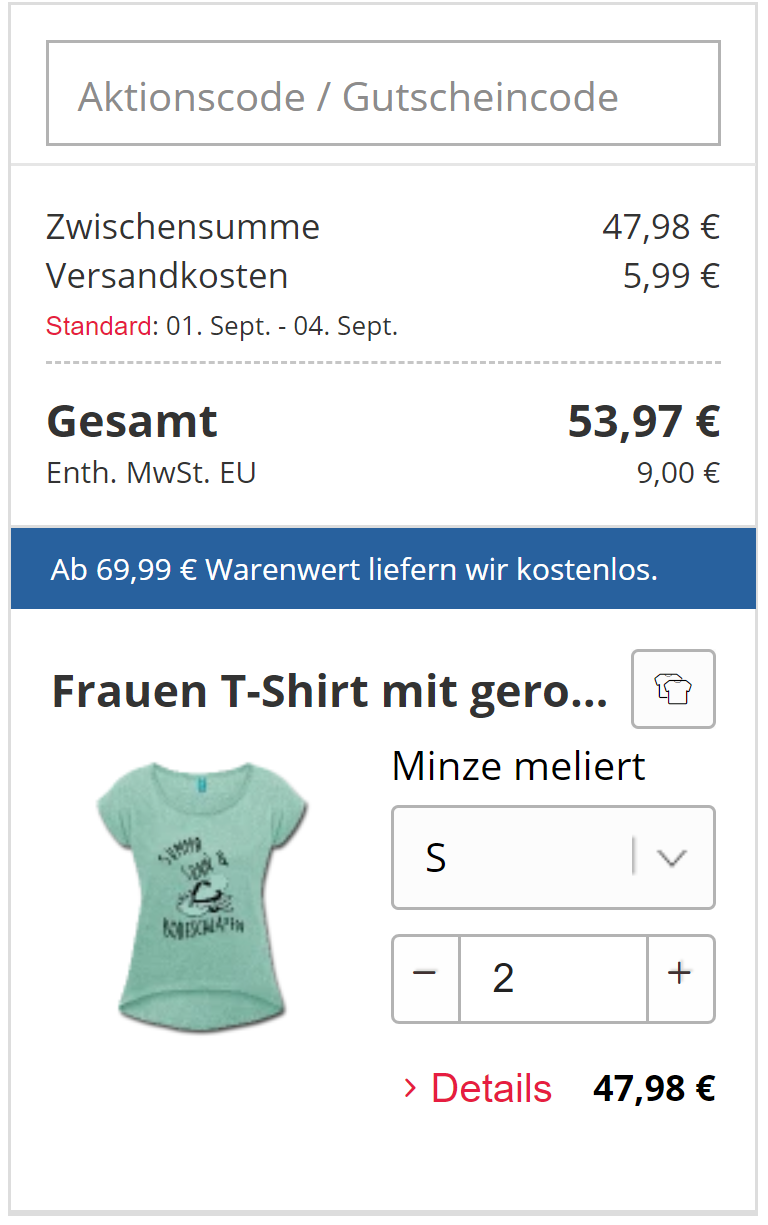This screenshot has height=1225, width=768.
Task: Click the Versandkosten 5,99 € amount
Action: 671,276
